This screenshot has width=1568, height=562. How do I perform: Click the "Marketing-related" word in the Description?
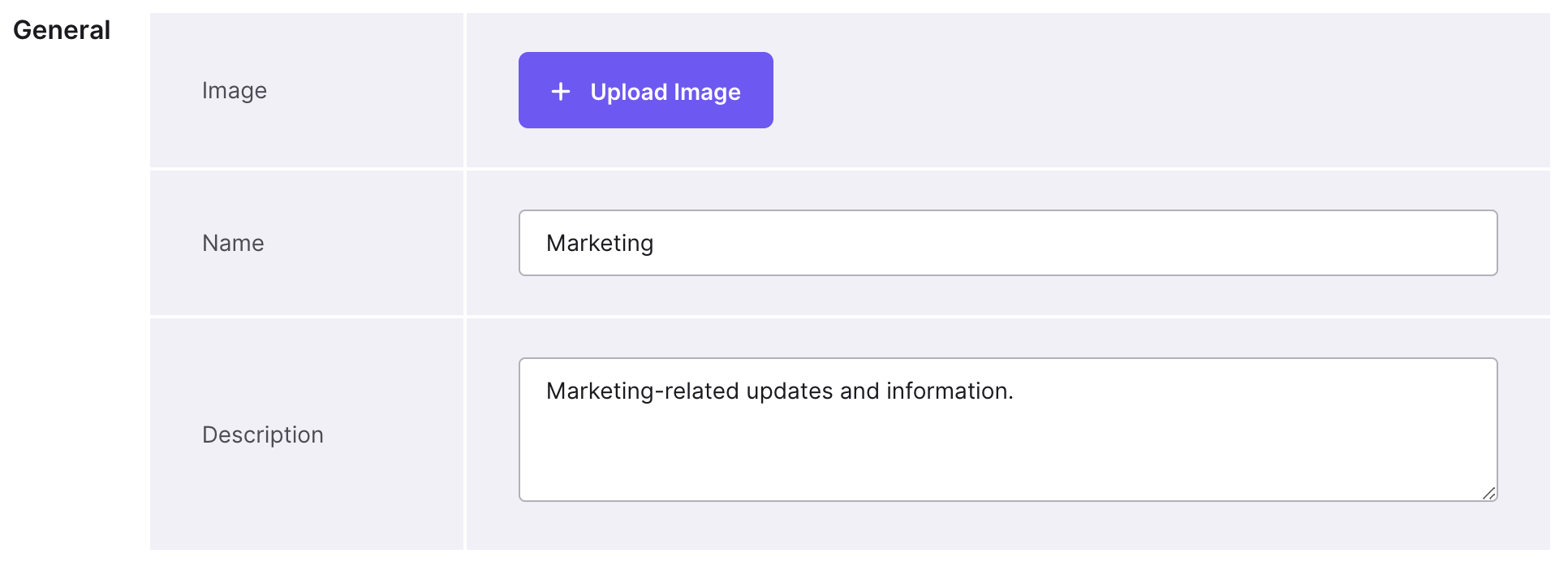click(643, 391)
